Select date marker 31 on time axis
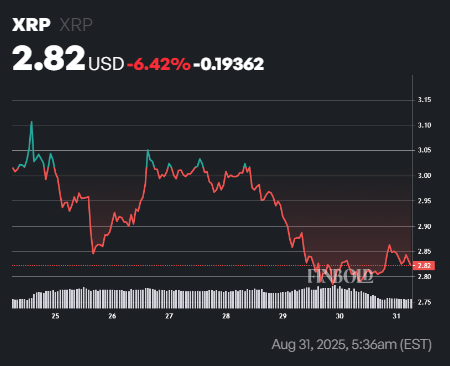The width and height of the screenshot is (450, 366). click(x=396, y=316)
